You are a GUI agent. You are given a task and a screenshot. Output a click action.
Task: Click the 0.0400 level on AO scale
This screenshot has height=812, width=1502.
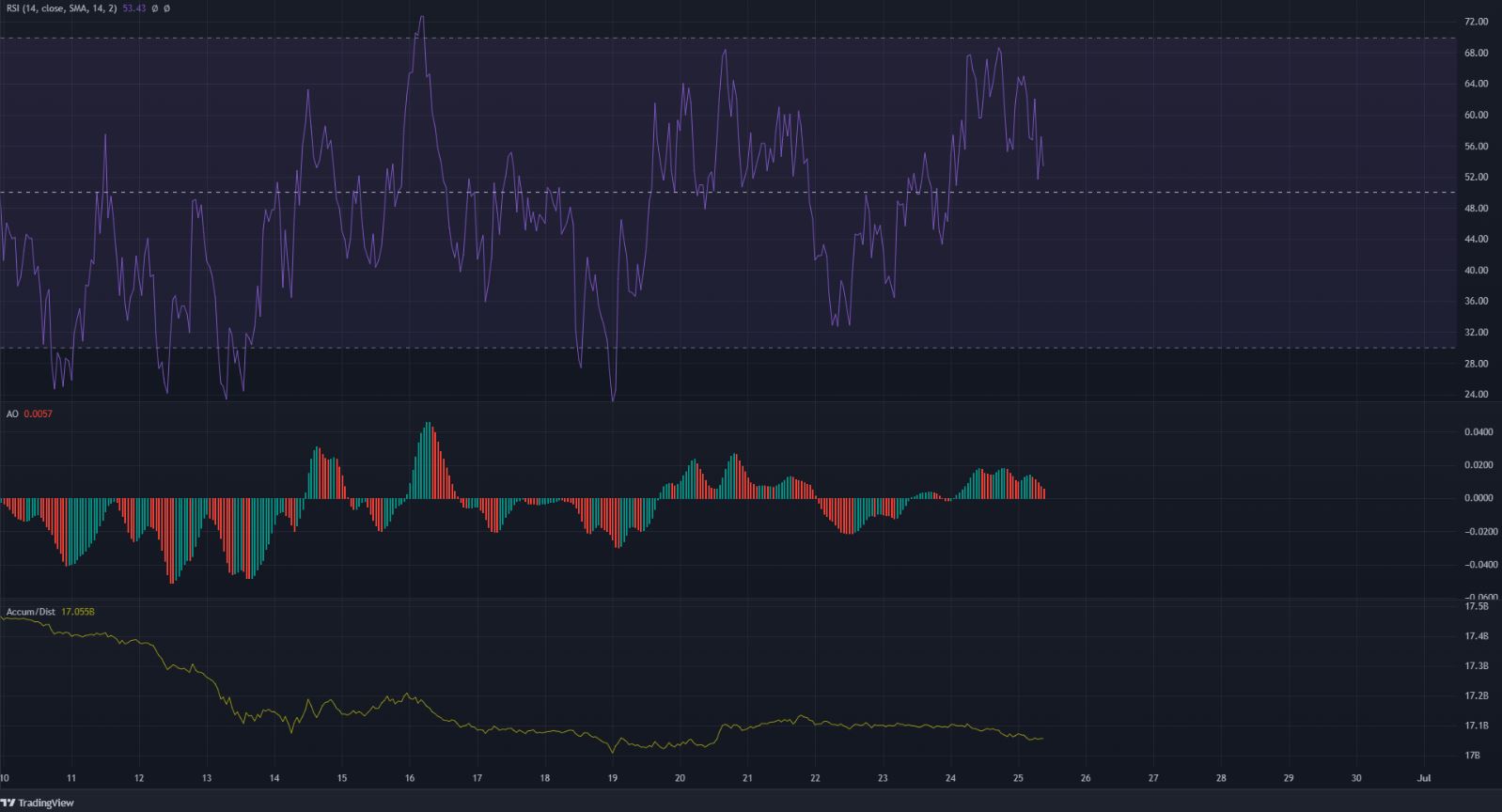[1480, 432]
